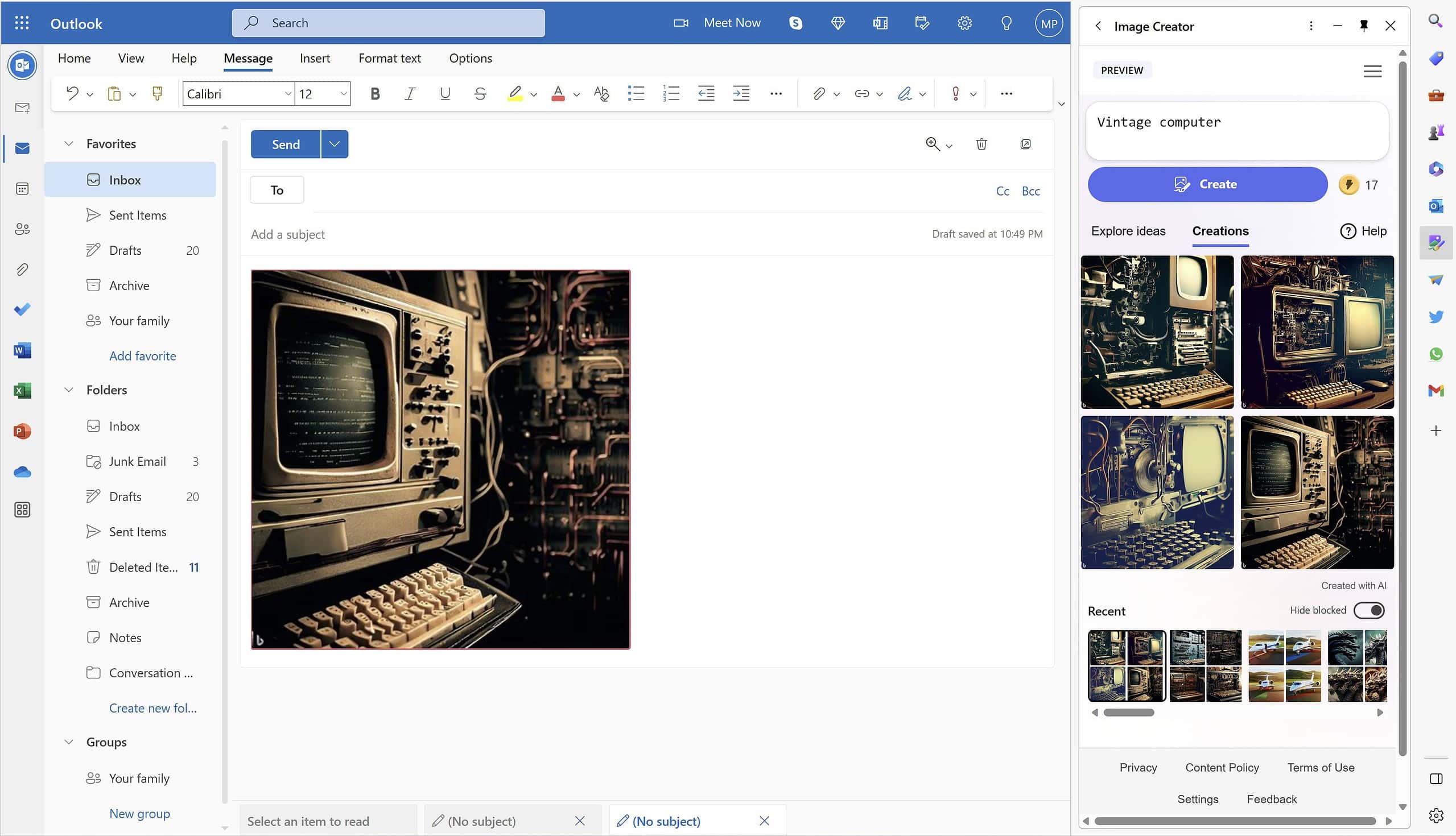Image resolution: width=1456 pixels, height=836 pixels.
Task: Click the Help link in Image Creator
Action: pyautogui.click(x=1363, y=230)
